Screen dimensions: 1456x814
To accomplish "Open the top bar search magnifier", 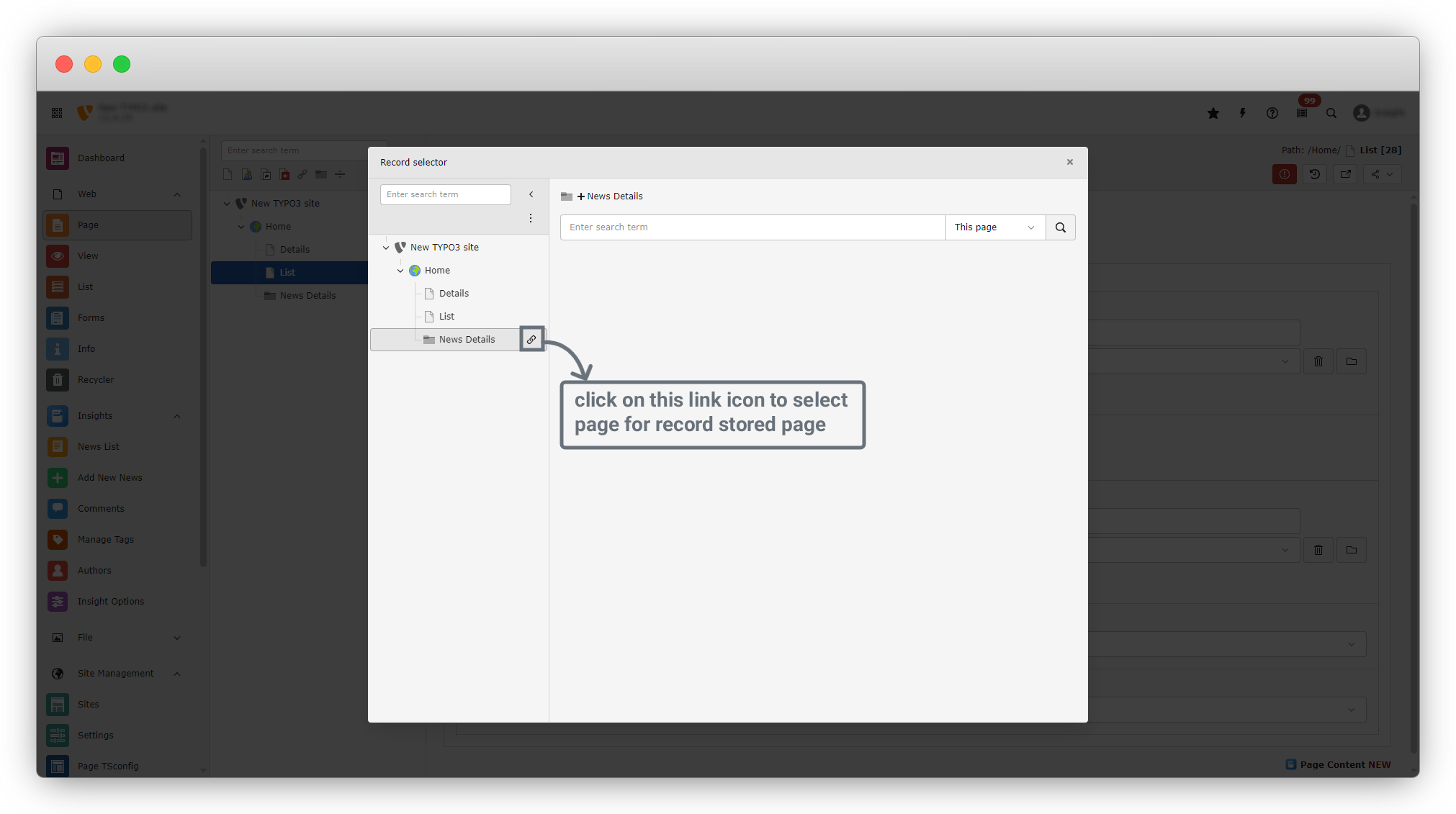I will 1331,113.
